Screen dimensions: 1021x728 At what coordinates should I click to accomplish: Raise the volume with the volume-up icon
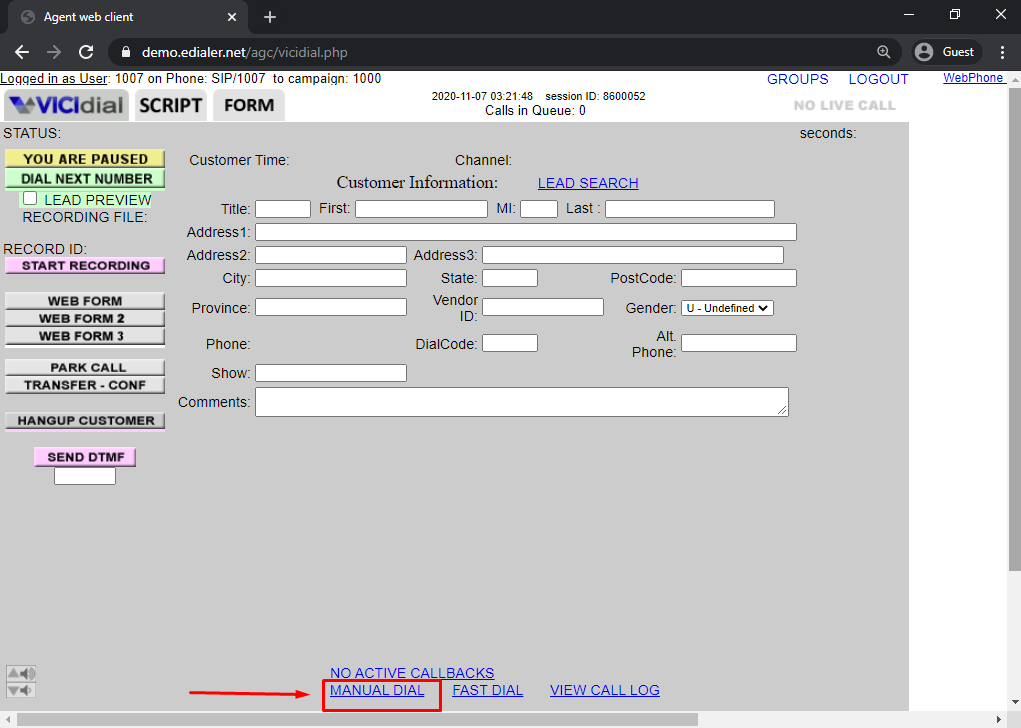pos(21,673)
